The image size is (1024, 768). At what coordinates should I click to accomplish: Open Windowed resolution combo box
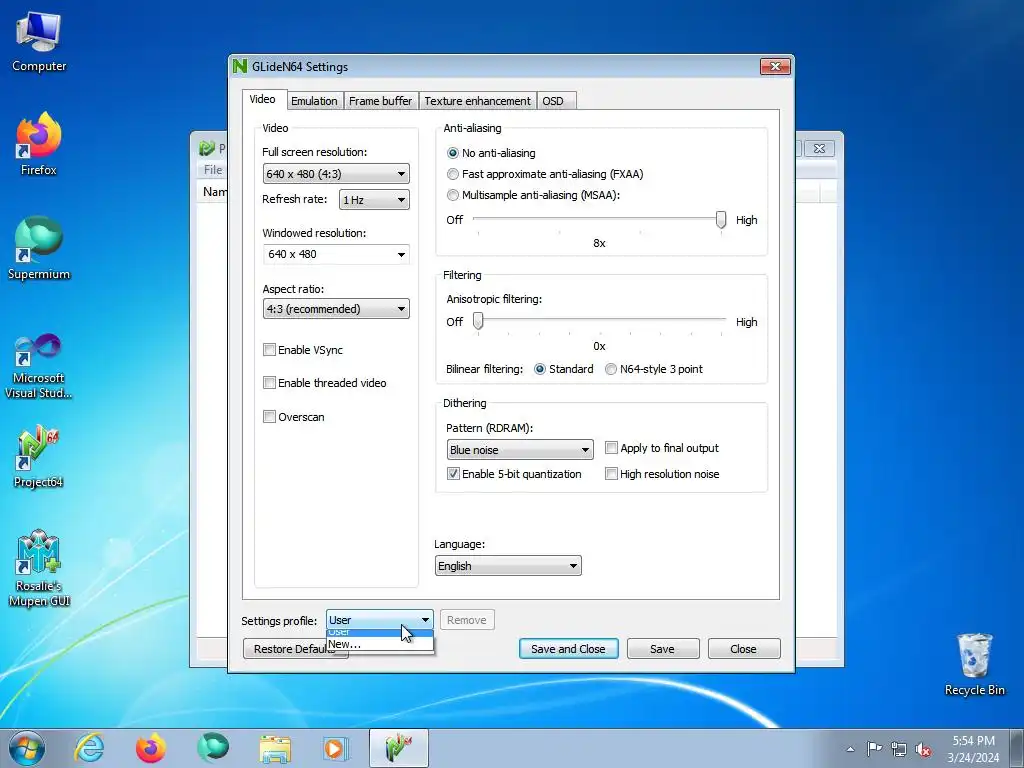[x=336, y=254]
